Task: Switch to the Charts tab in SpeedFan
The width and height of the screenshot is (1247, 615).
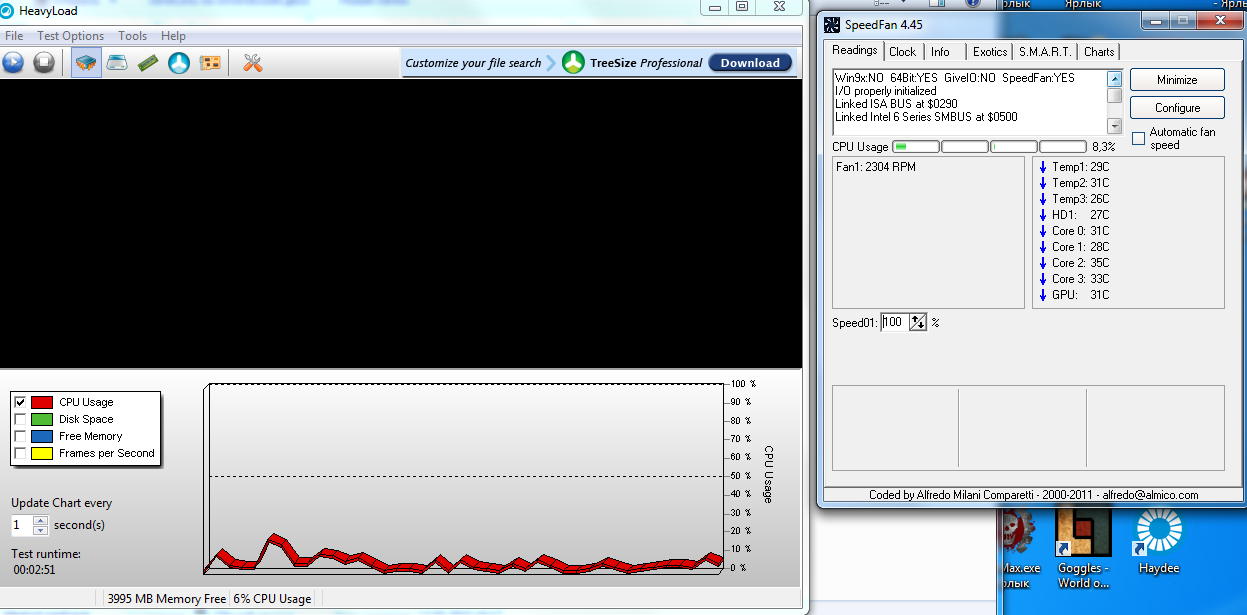Action: 1098,52
